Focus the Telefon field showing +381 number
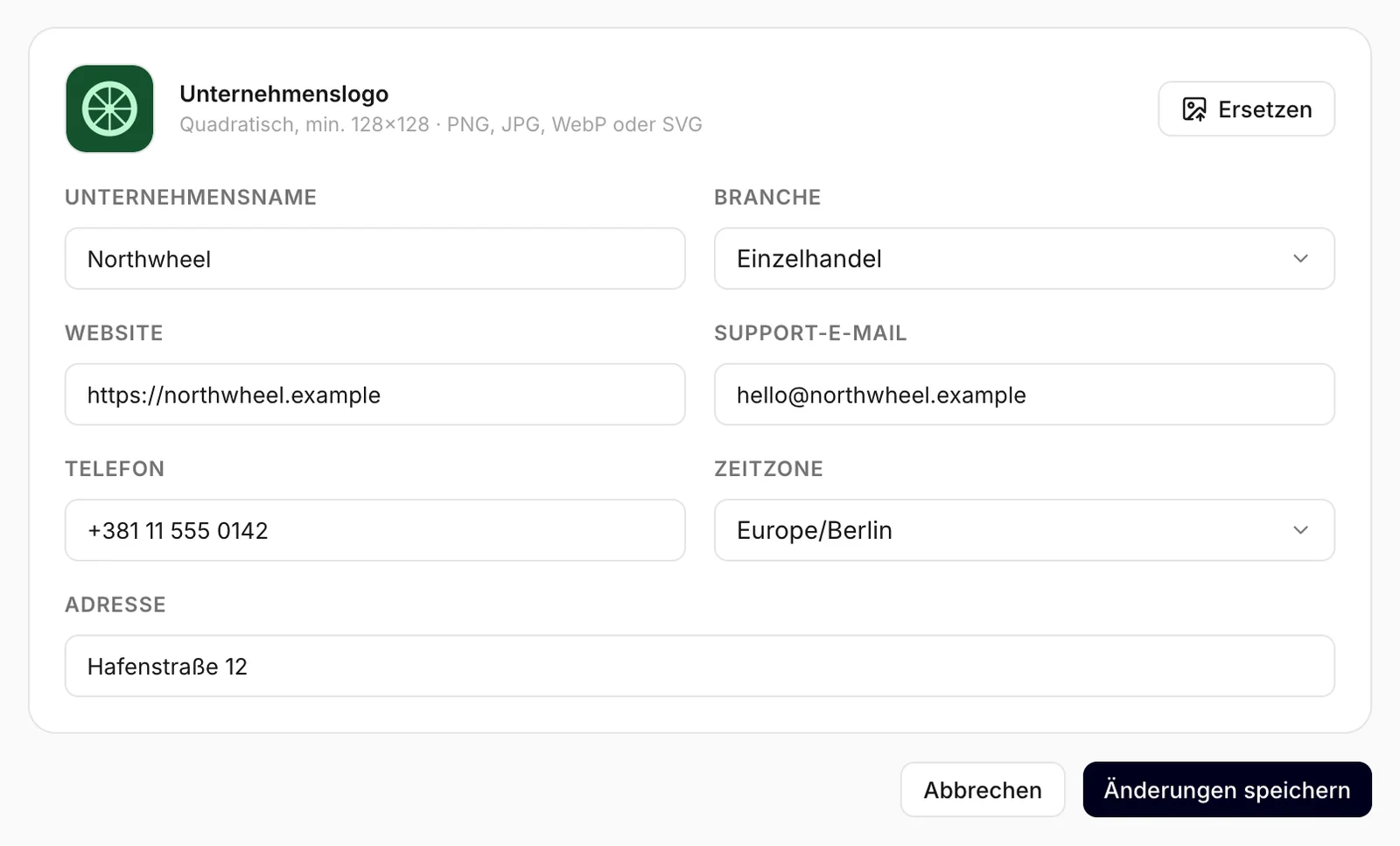This screenshot has height=846, width=1400. [374, 530]
